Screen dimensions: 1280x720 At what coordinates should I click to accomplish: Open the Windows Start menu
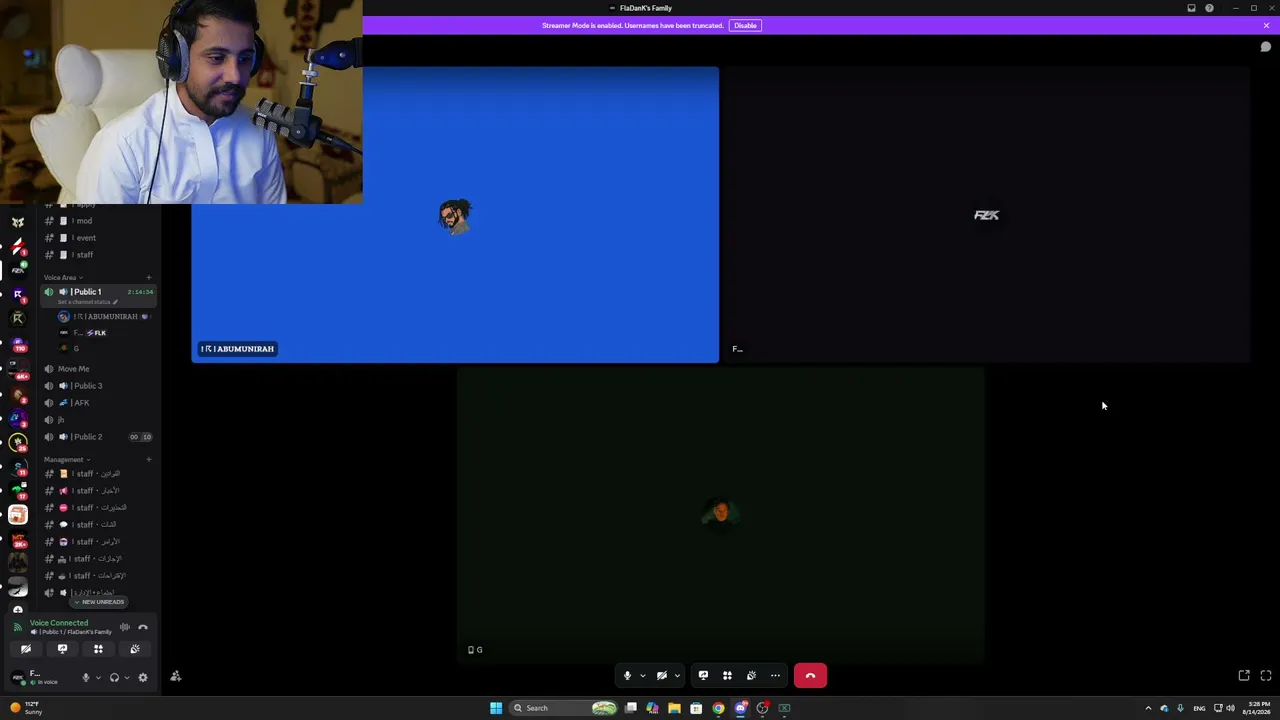pos(496,708)
